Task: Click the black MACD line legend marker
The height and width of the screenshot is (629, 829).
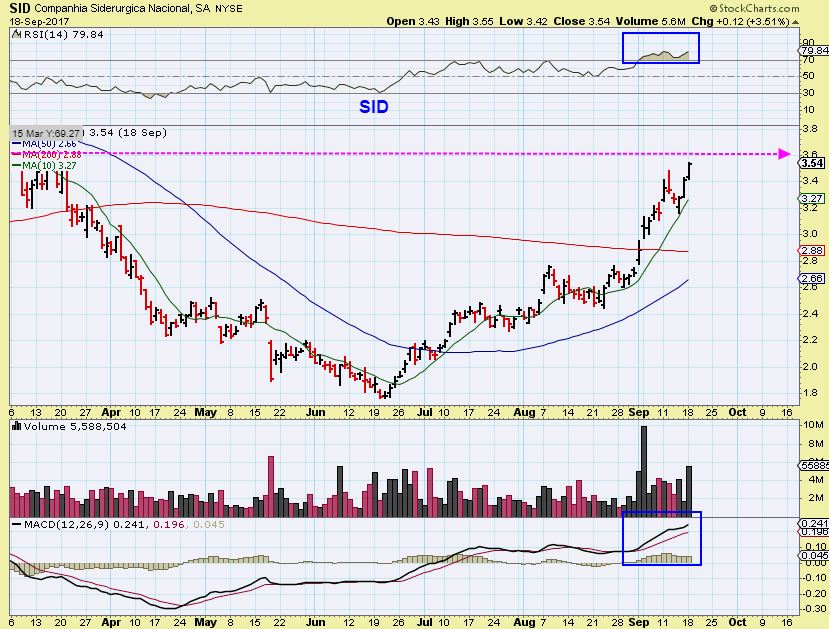Action: (17, 525)
